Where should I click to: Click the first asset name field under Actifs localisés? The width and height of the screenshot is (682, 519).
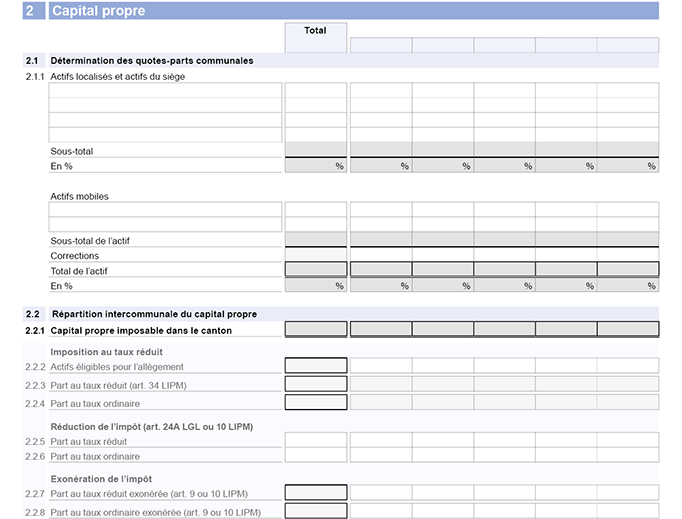tap(166, 90)
